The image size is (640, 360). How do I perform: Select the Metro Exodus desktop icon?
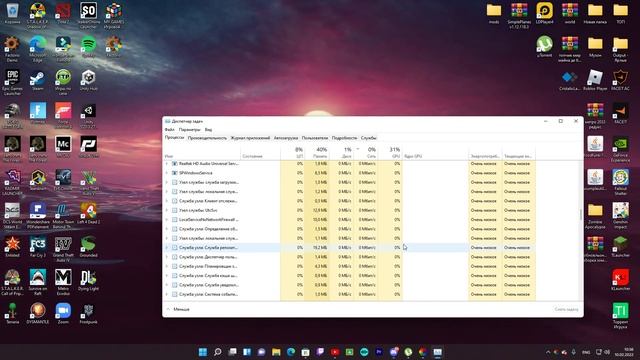pyautogui.click(x=63, y=282)
